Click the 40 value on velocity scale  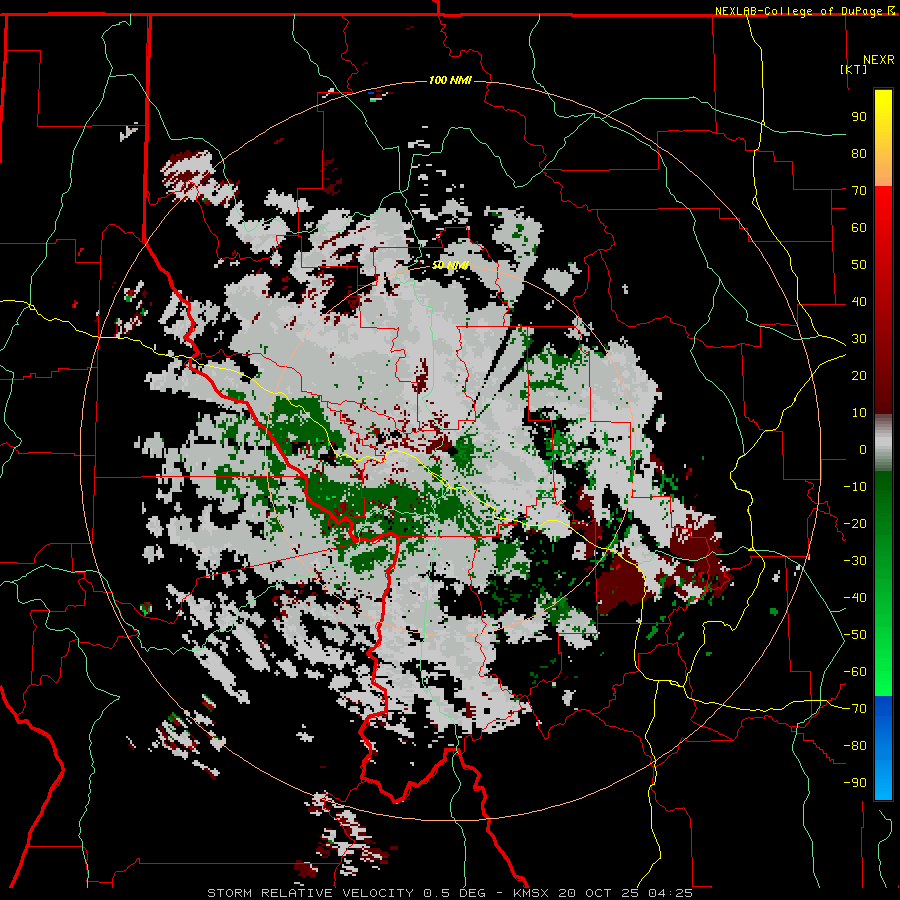pyautogui.click(x=859, y=302)
